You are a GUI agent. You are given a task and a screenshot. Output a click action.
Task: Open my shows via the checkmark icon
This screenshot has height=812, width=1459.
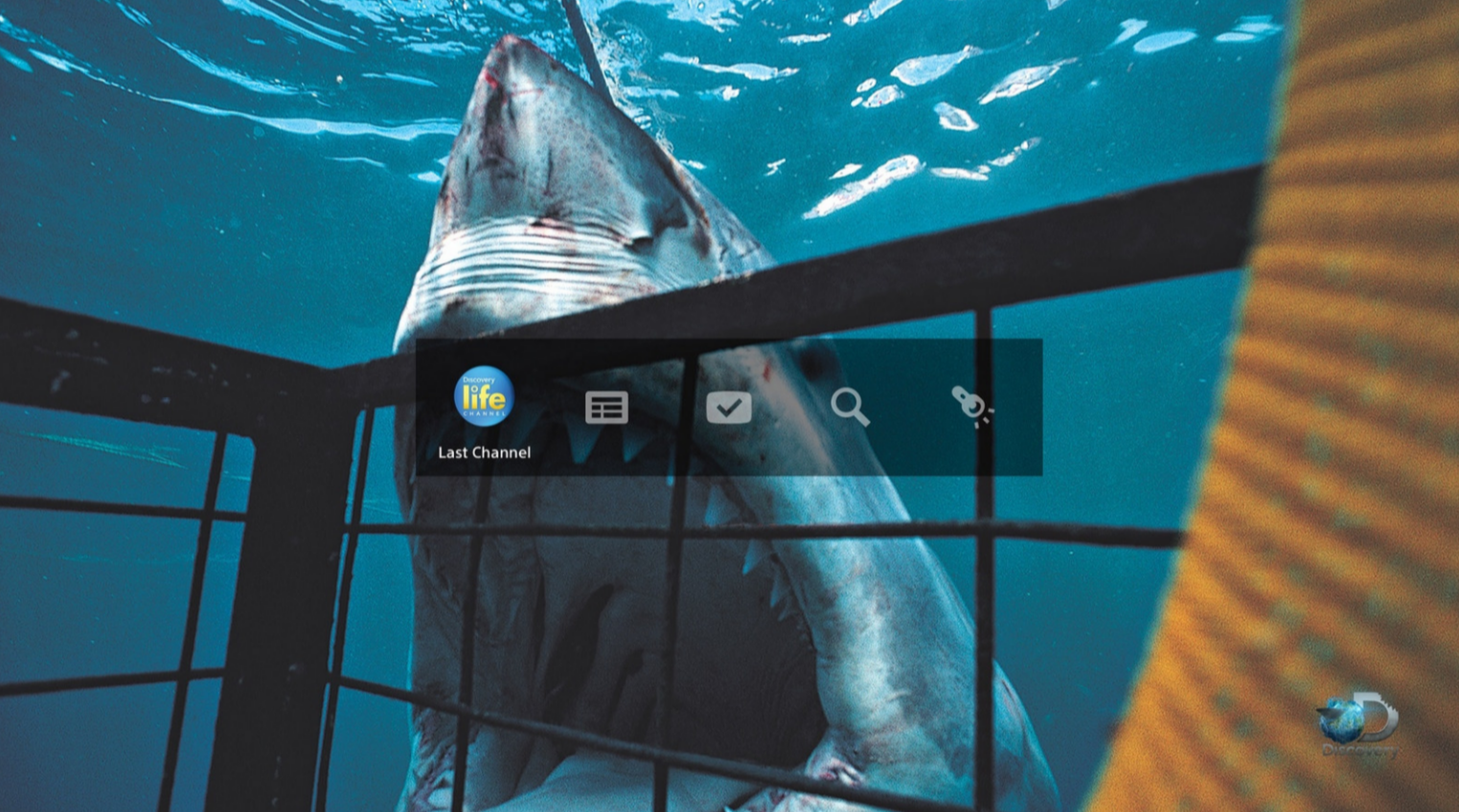pyautogui.click(x=729, y=407)
